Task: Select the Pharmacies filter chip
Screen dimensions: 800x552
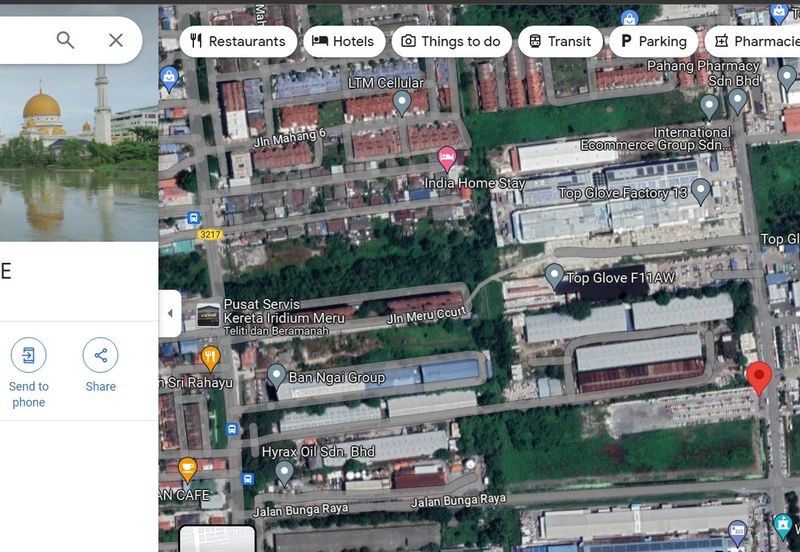Action: (753, 41)
